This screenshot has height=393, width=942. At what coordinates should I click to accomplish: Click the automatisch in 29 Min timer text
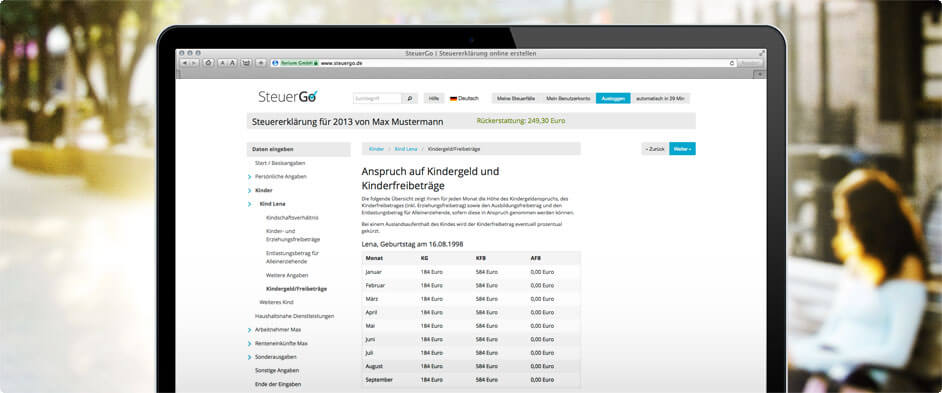pos(661,98)
